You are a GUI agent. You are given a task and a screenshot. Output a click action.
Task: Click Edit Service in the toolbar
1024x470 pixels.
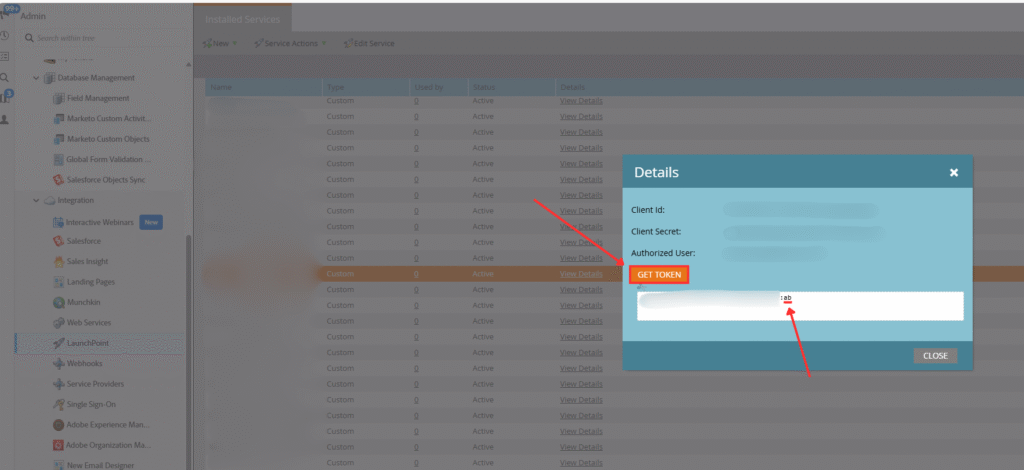(x=369, y=44)
